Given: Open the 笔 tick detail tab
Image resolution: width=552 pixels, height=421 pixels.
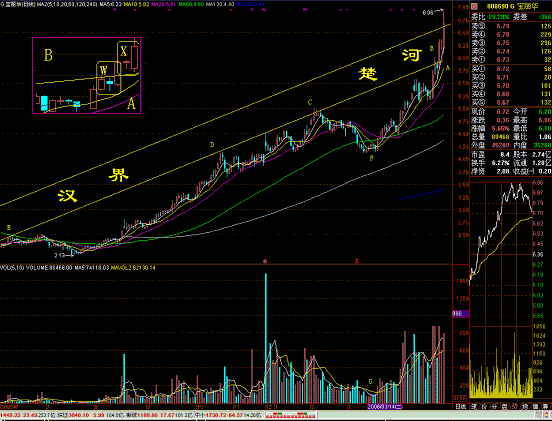Looking at the screenshot, I should tap(474, 407).
